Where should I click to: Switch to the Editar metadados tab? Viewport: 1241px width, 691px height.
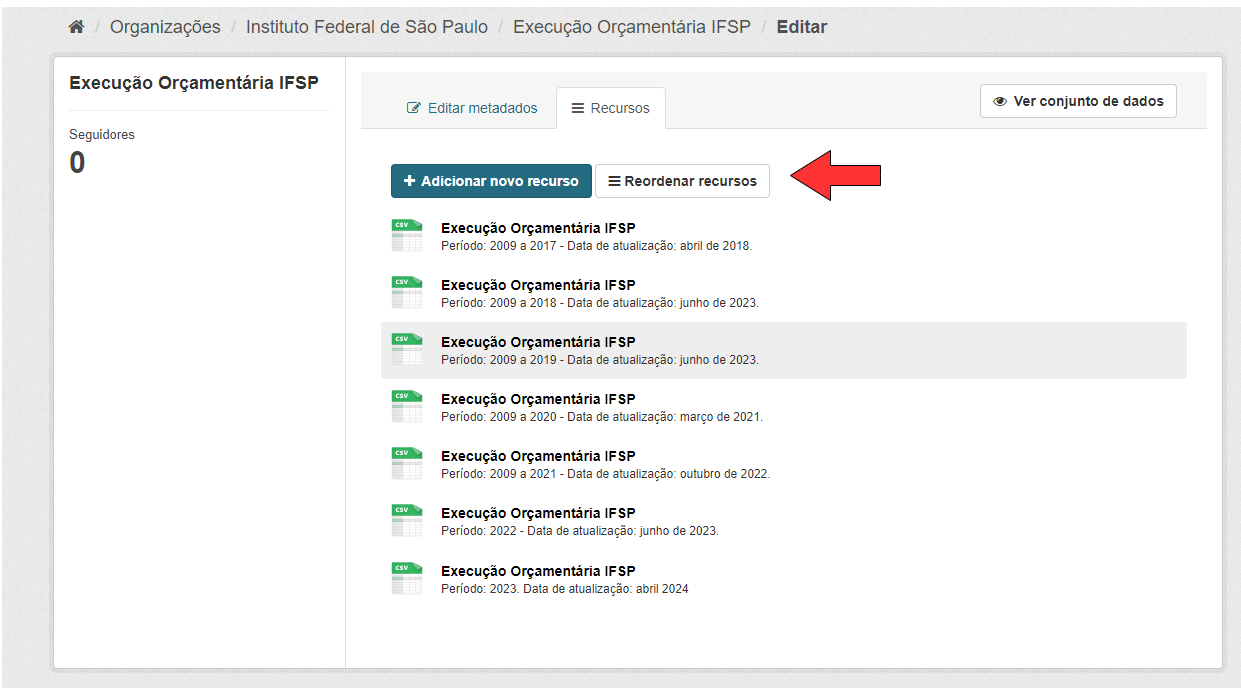pos(472,108)
